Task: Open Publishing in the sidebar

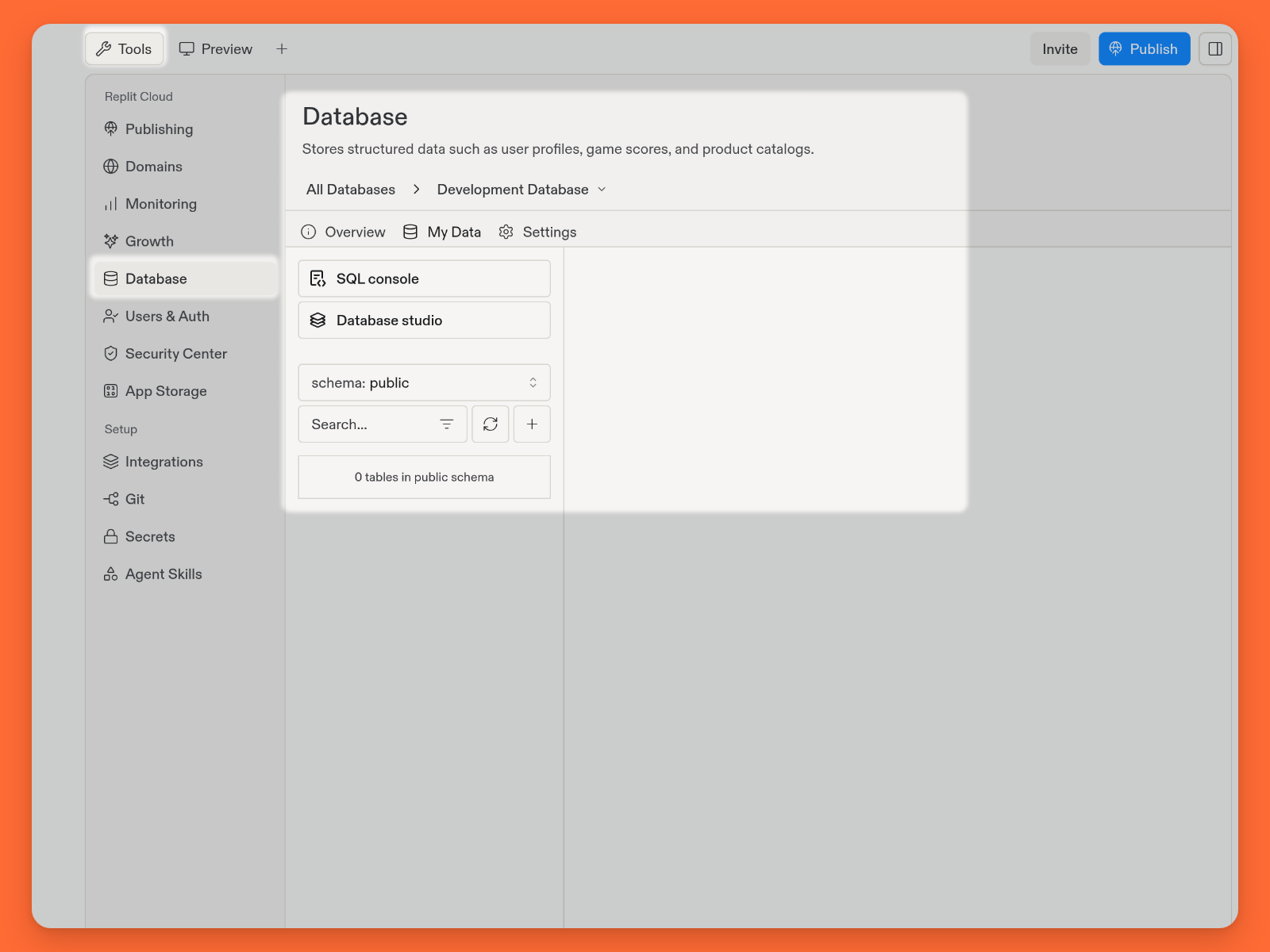Action: (x=184, y=129)
